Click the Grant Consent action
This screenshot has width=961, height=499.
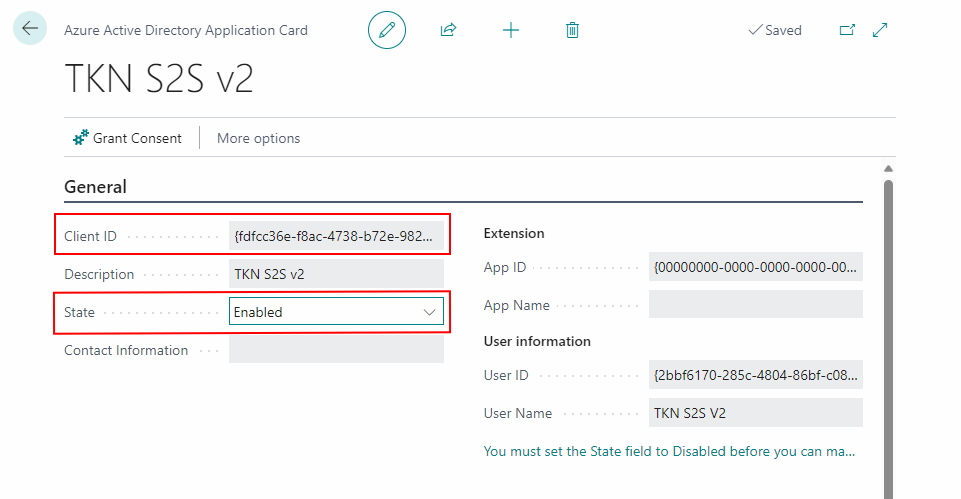tap(127, 138)
